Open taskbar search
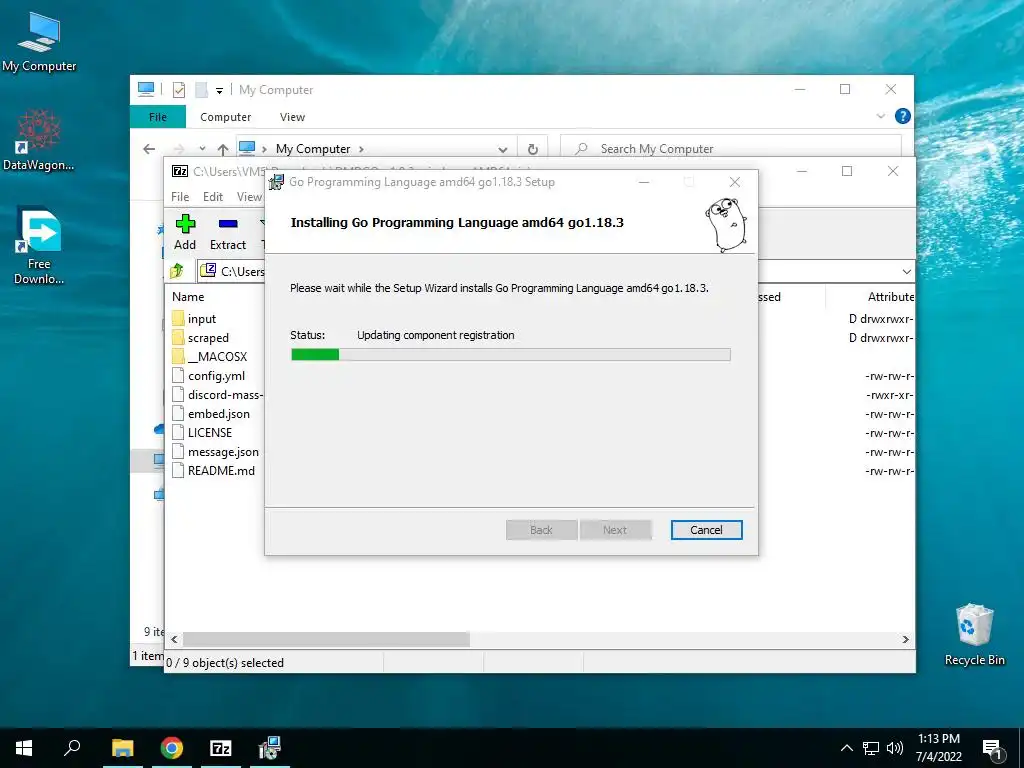This screenshot has height=768, width=1024. [72, 748]
